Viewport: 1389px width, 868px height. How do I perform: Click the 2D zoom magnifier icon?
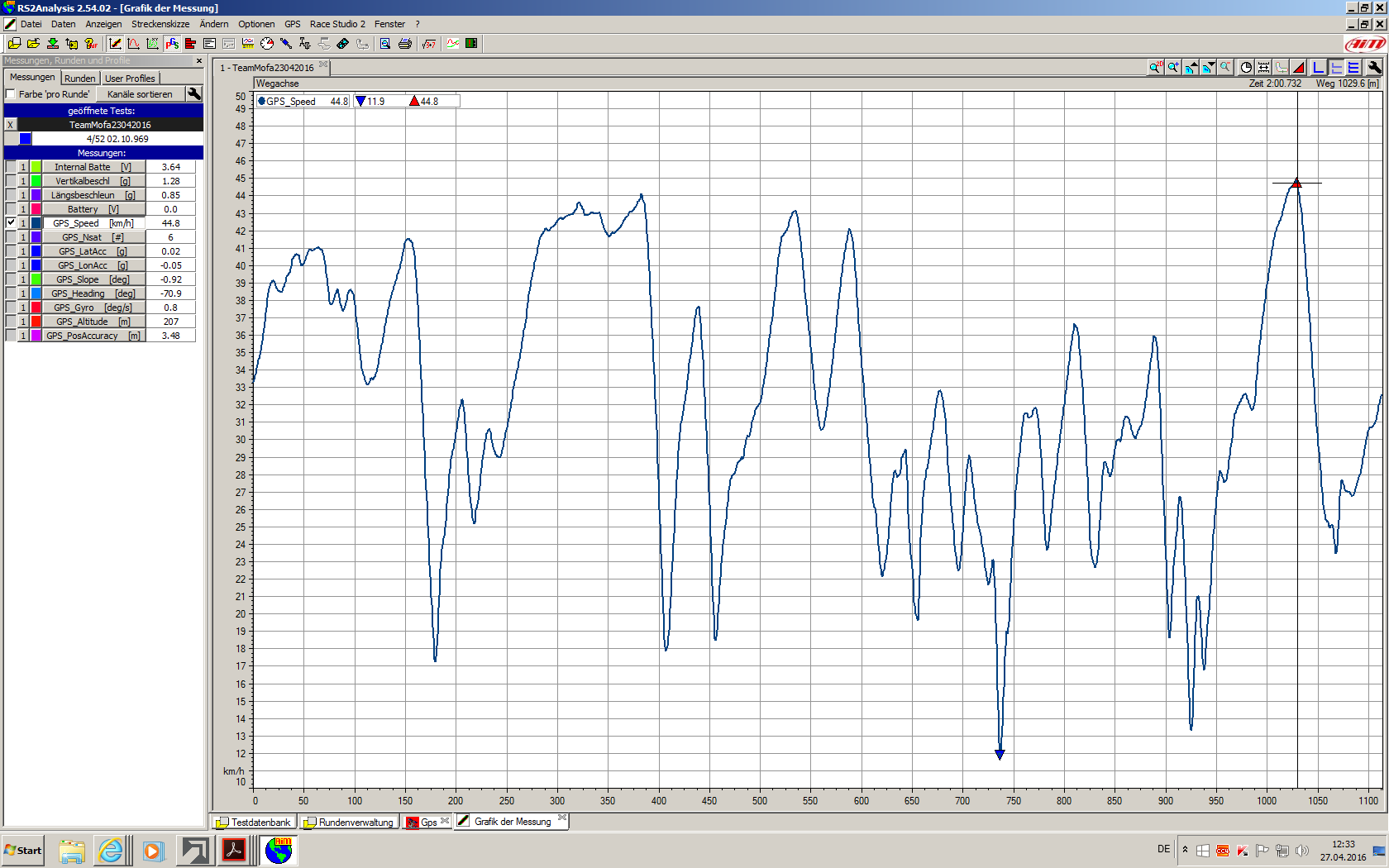(x=1155, y=68)
